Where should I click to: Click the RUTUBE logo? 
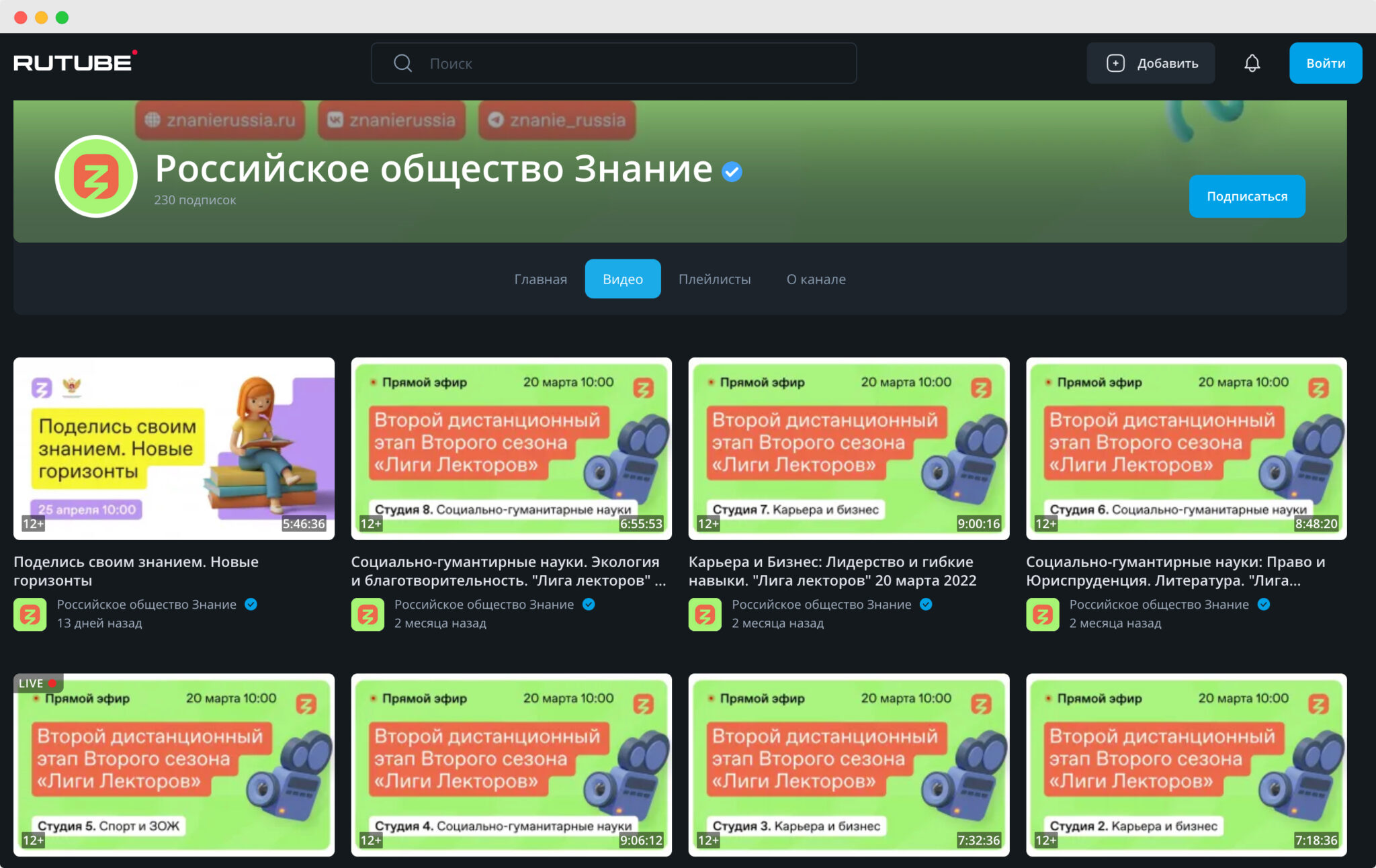[x=74, y=62]
